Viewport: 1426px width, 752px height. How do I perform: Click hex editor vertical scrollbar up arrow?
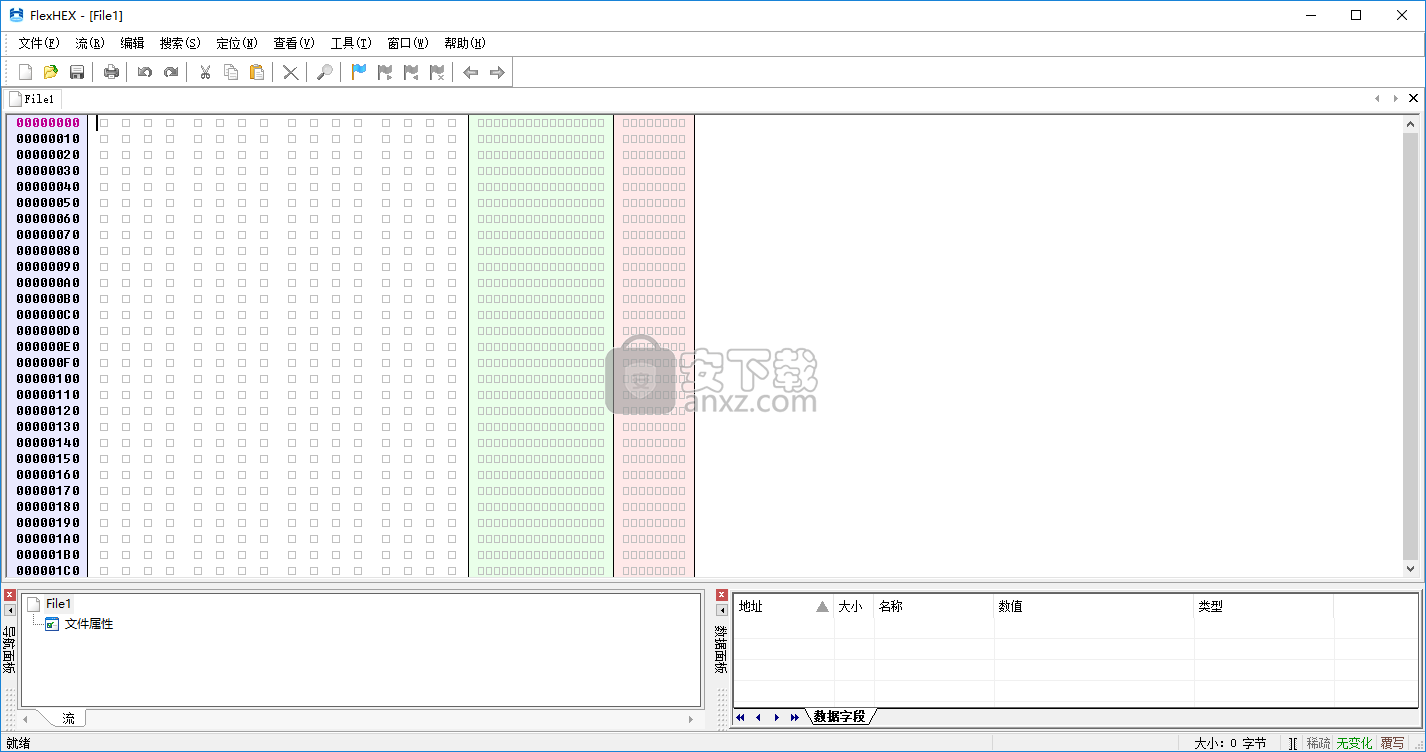(1411, 124)
